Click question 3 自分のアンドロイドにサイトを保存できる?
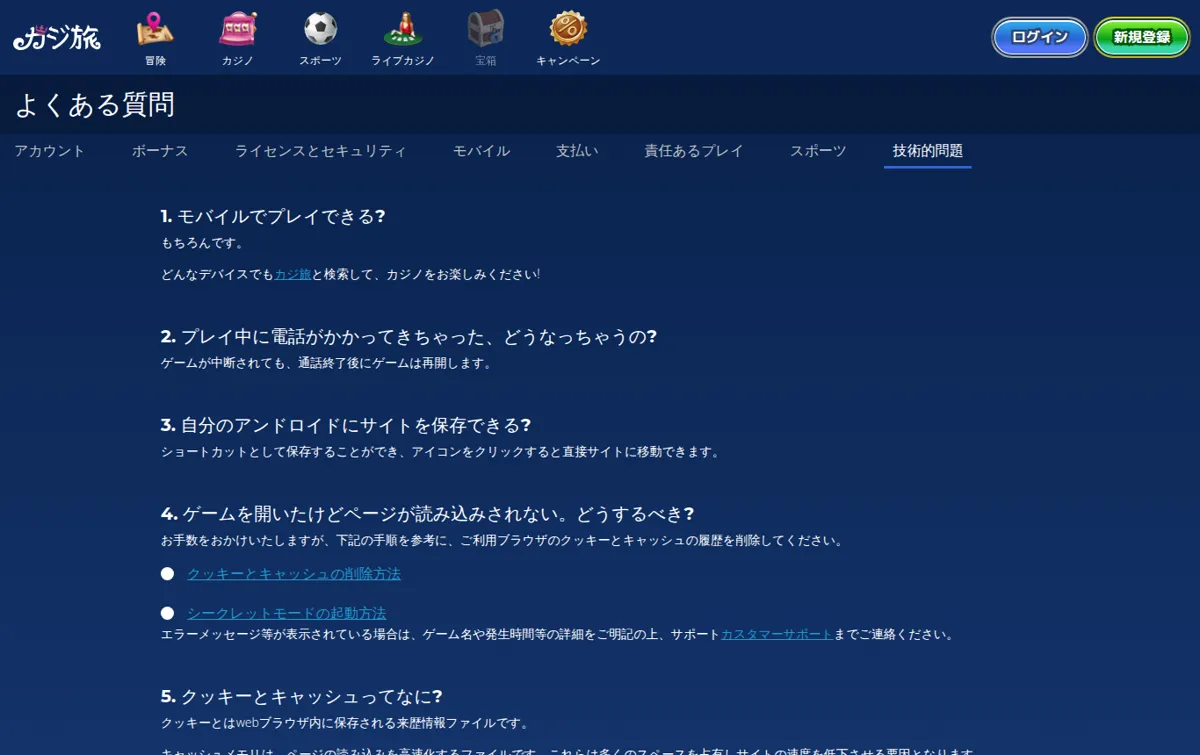The image size is (1200, 755). point(346,425)
